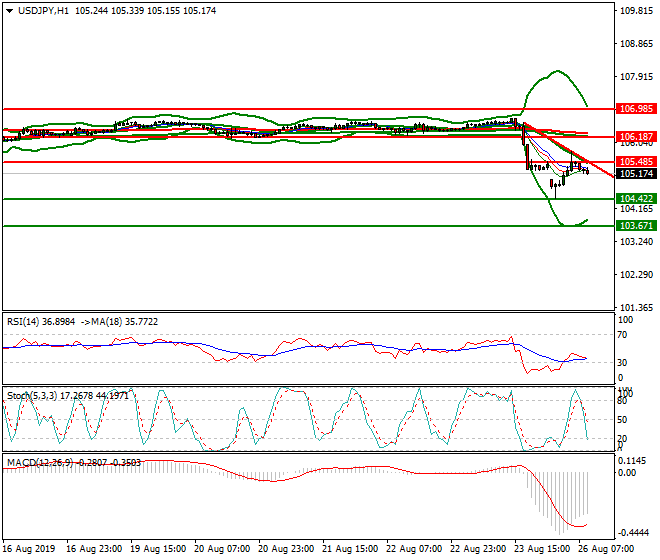Click the 103.240 price scale value
Screen dimensions: 660x560
(636, 242)
